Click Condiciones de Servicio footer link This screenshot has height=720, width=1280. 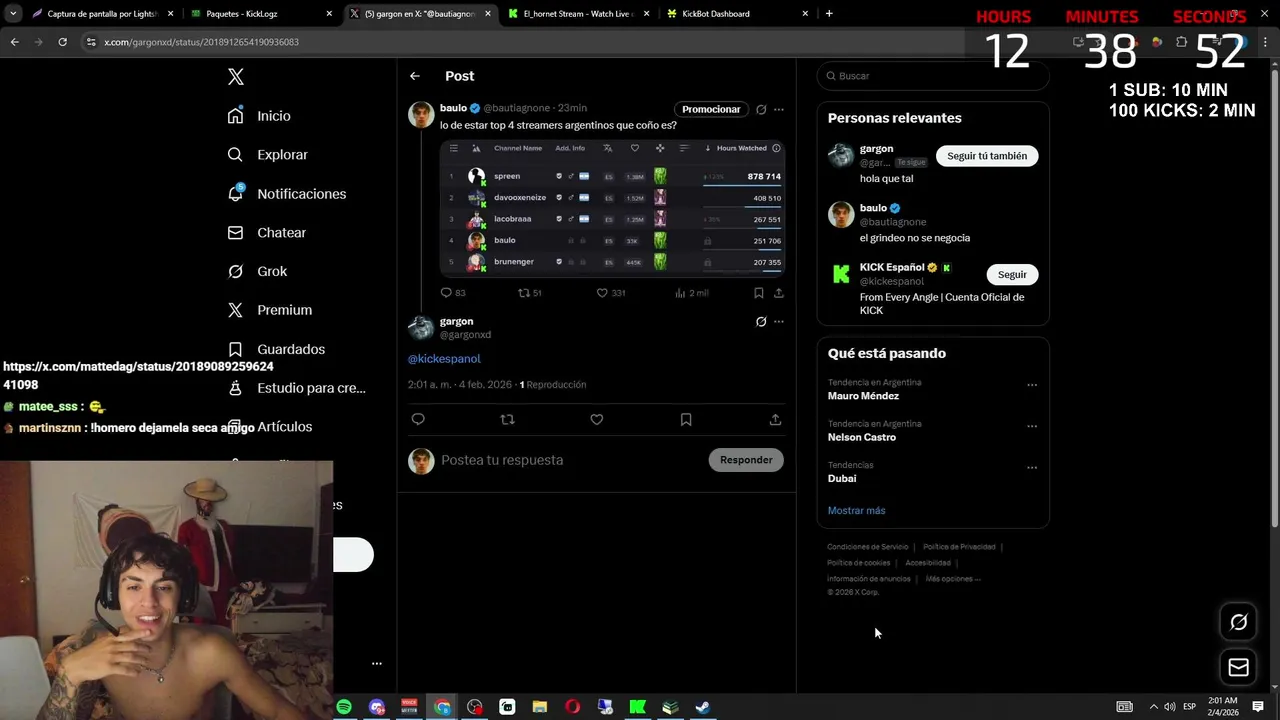pos(868,547)
